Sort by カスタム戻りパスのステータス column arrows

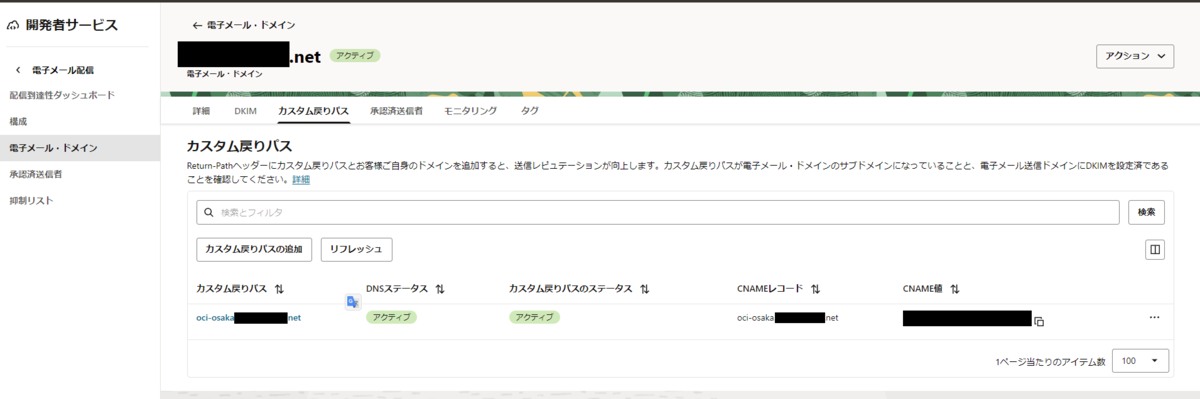pos(644,288)
